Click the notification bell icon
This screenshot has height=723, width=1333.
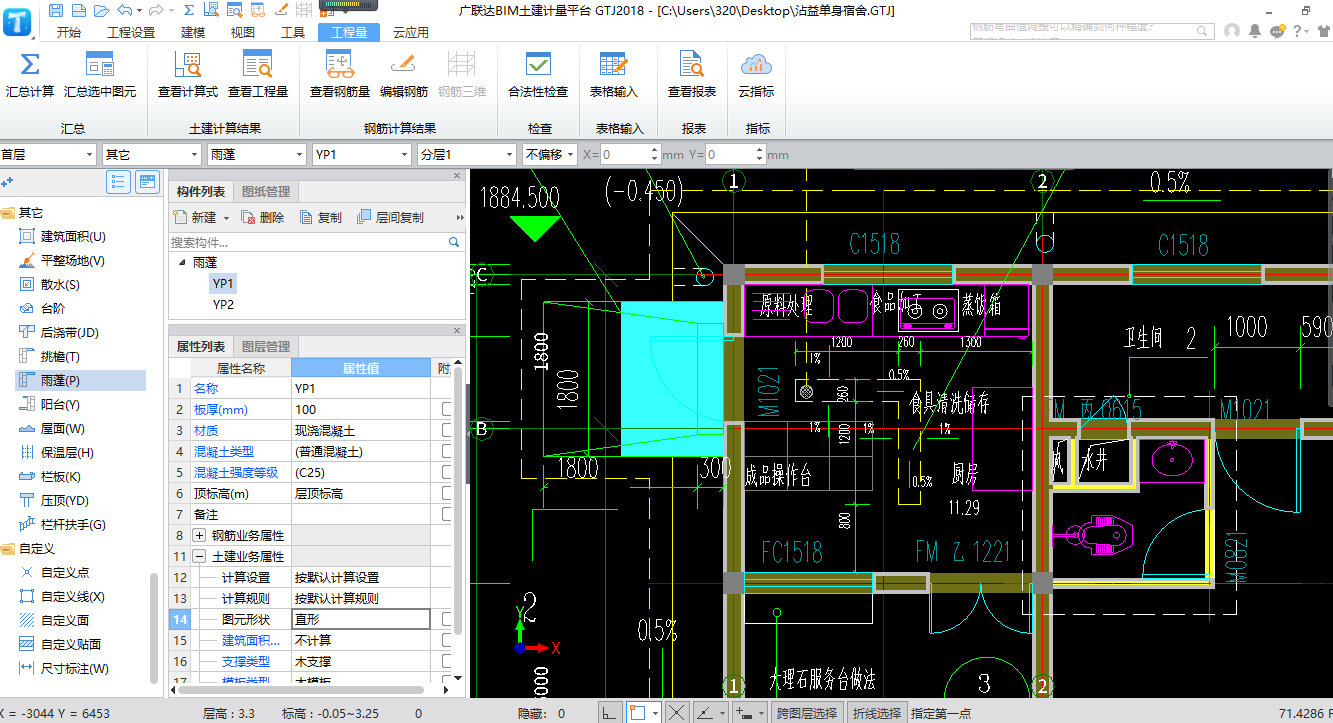[x=1255, y=31]
